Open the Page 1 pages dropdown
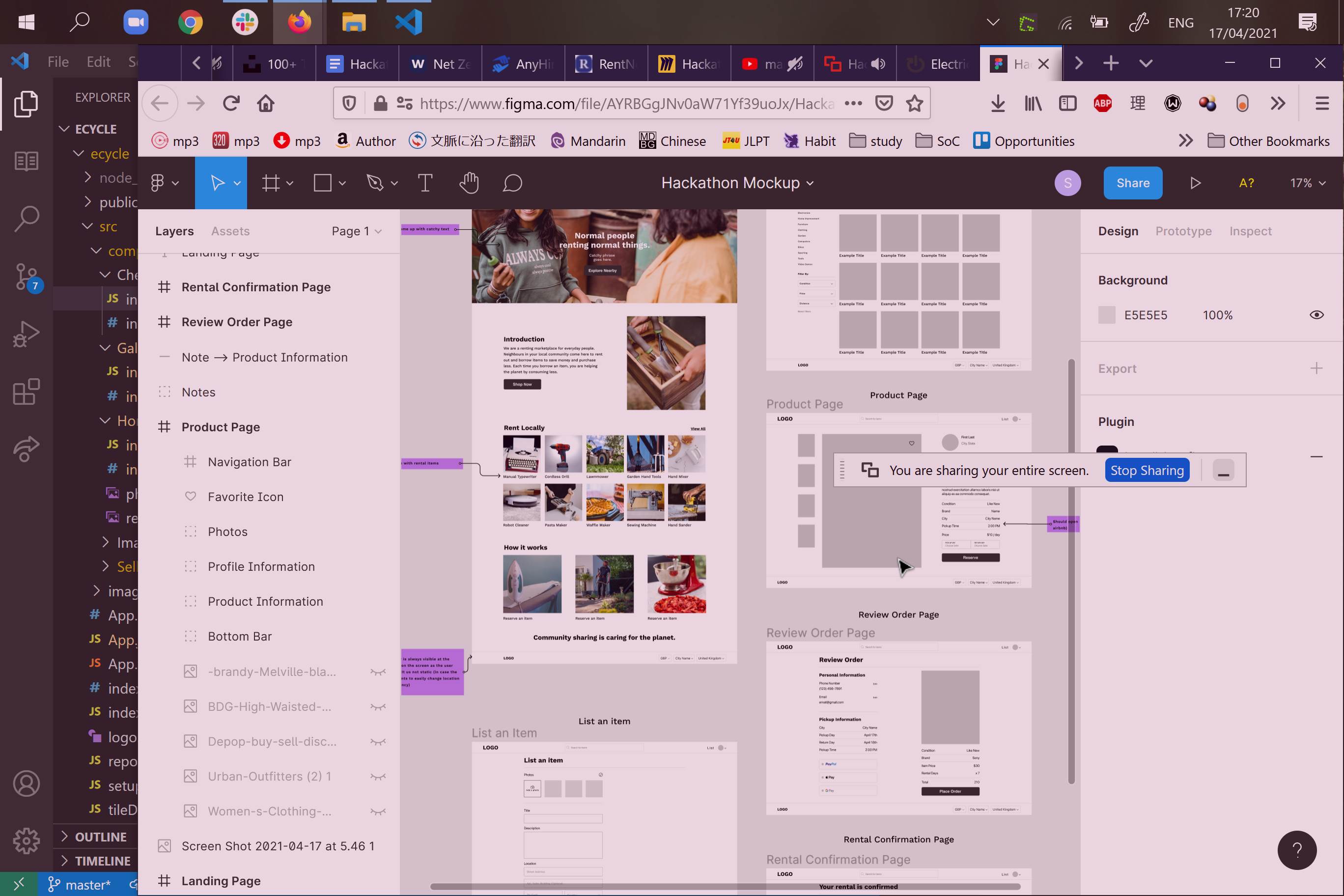The width and height of the screenshot is (1344, 896). point(356,231)
